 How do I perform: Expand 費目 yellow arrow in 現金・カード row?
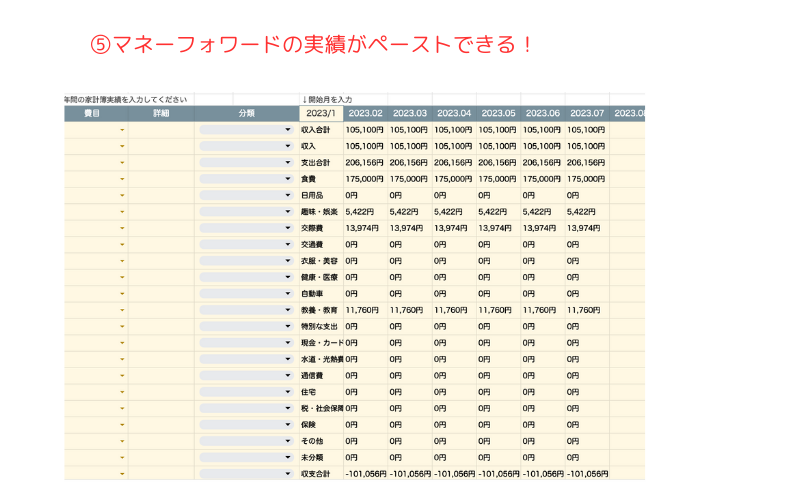[x=122, y=343]
